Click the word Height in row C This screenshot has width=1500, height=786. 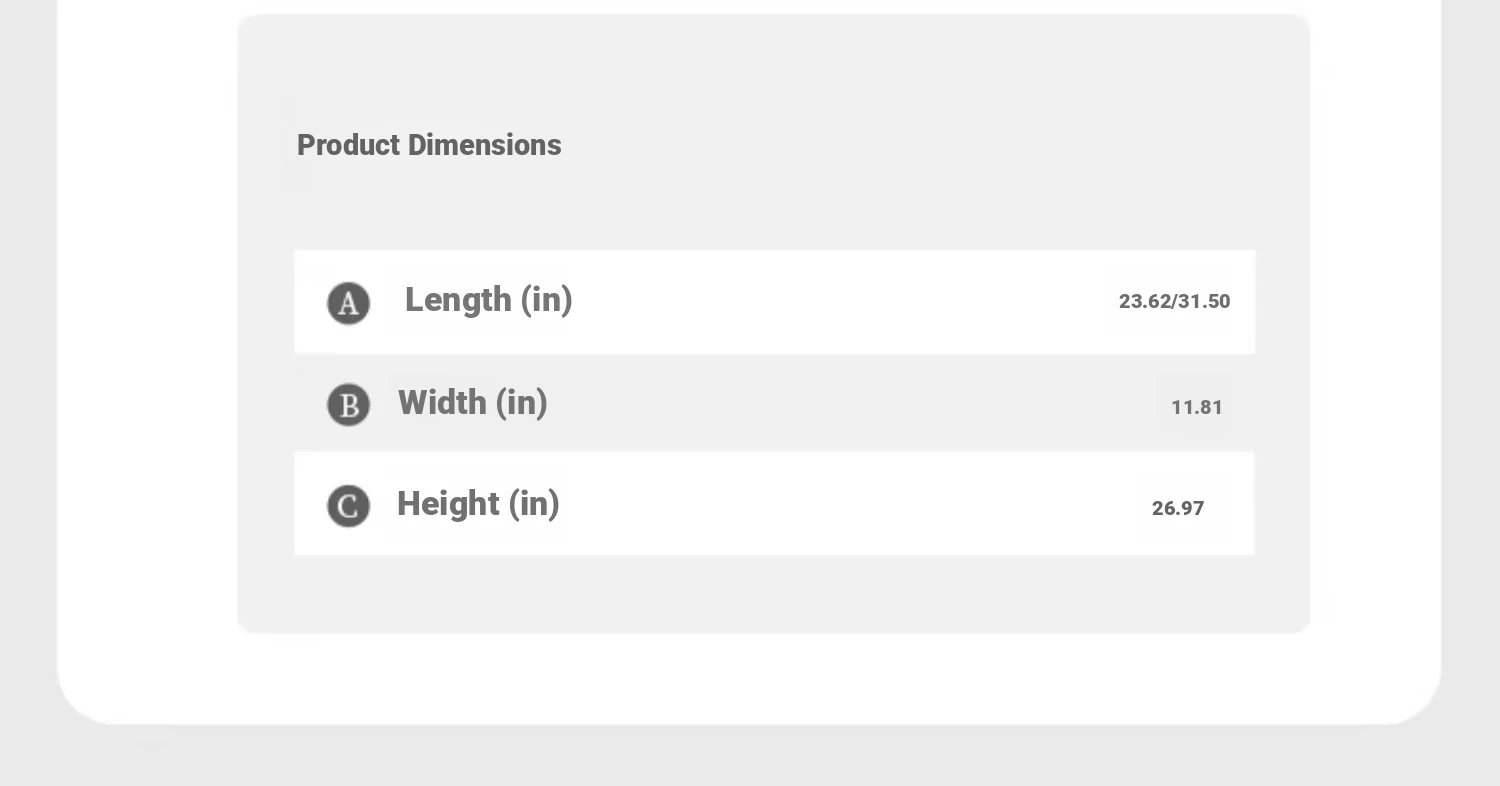[x=448, y=504]
